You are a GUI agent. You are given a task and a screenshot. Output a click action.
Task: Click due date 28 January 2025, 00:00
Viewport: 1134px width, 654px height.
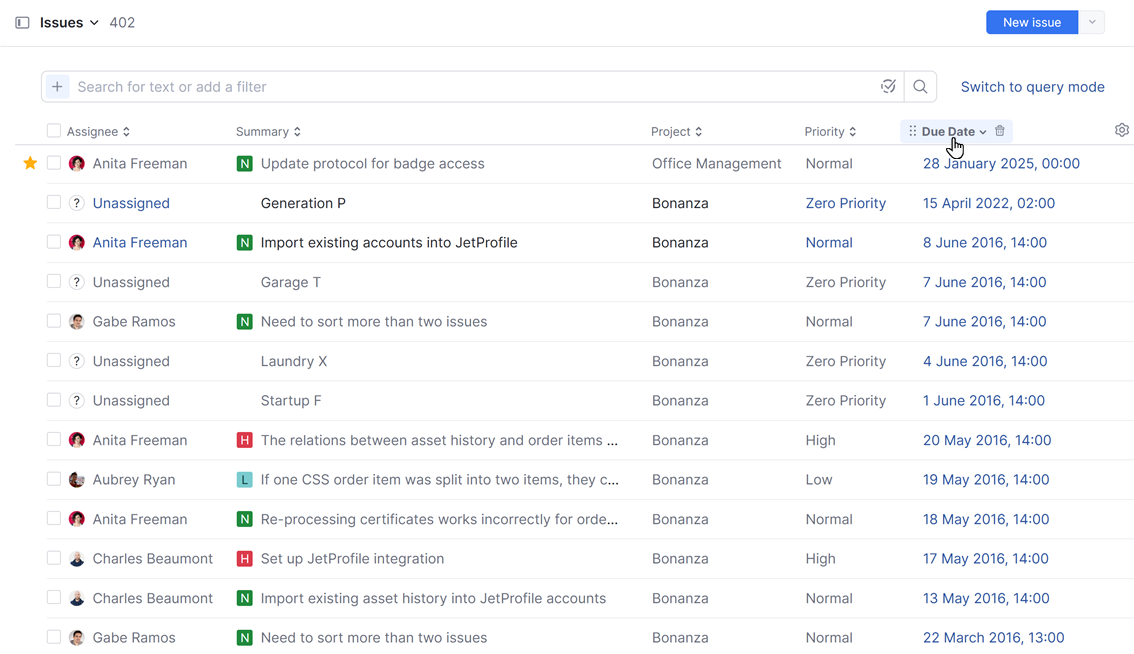1001,164
